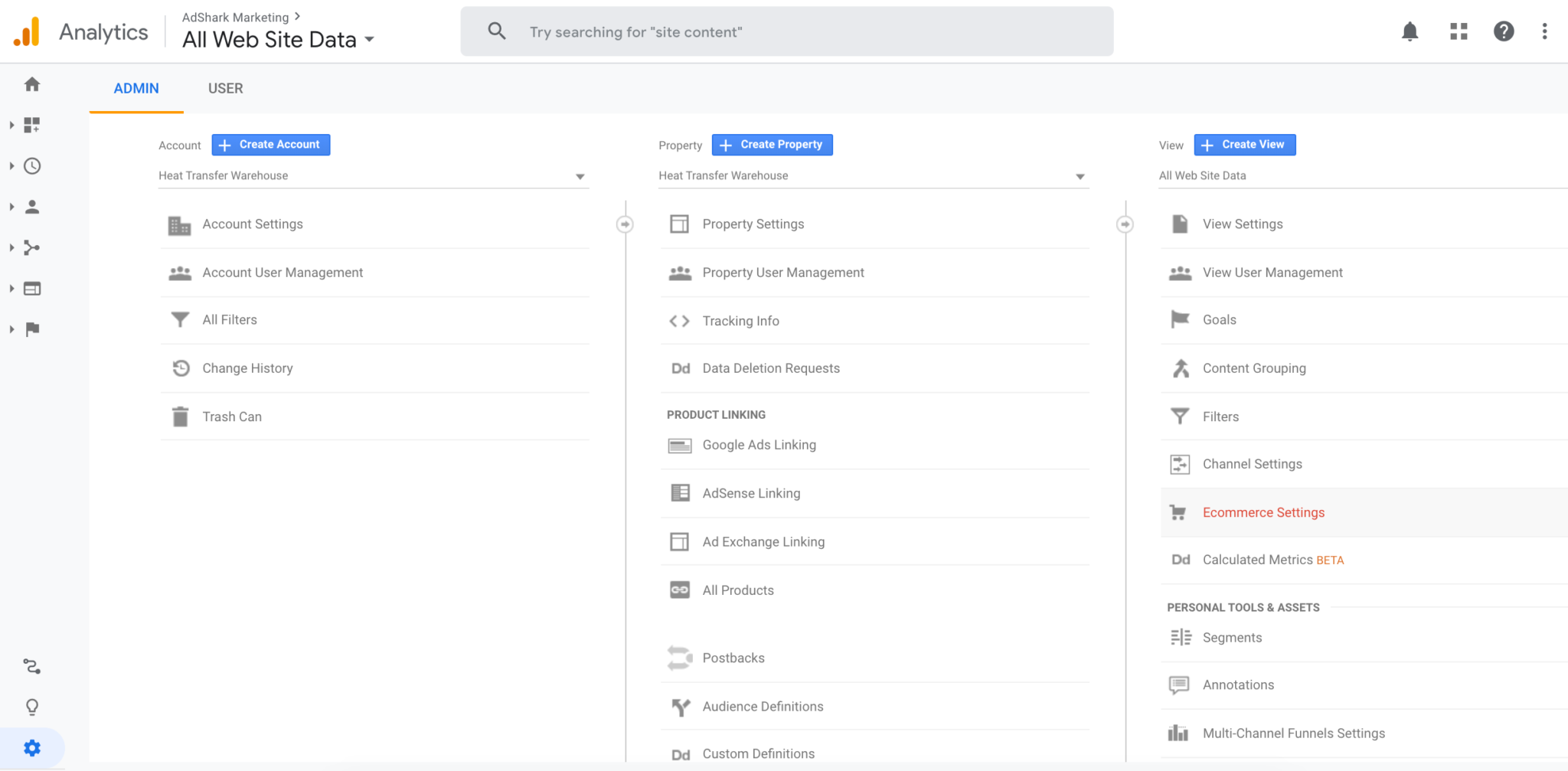Viewport: 1568px width, 771px height.
Task: Click the Change History clock icon
Action: coord(181,368)
